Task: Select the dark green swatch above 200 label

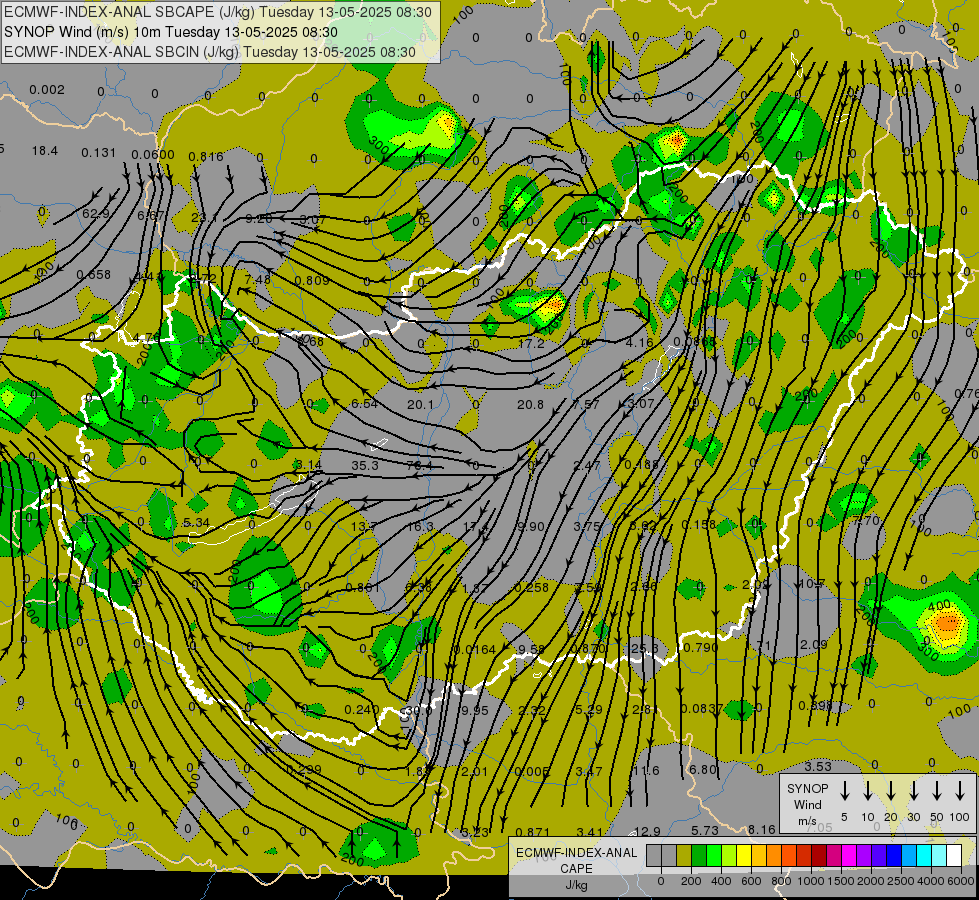Action: point(699,856)
